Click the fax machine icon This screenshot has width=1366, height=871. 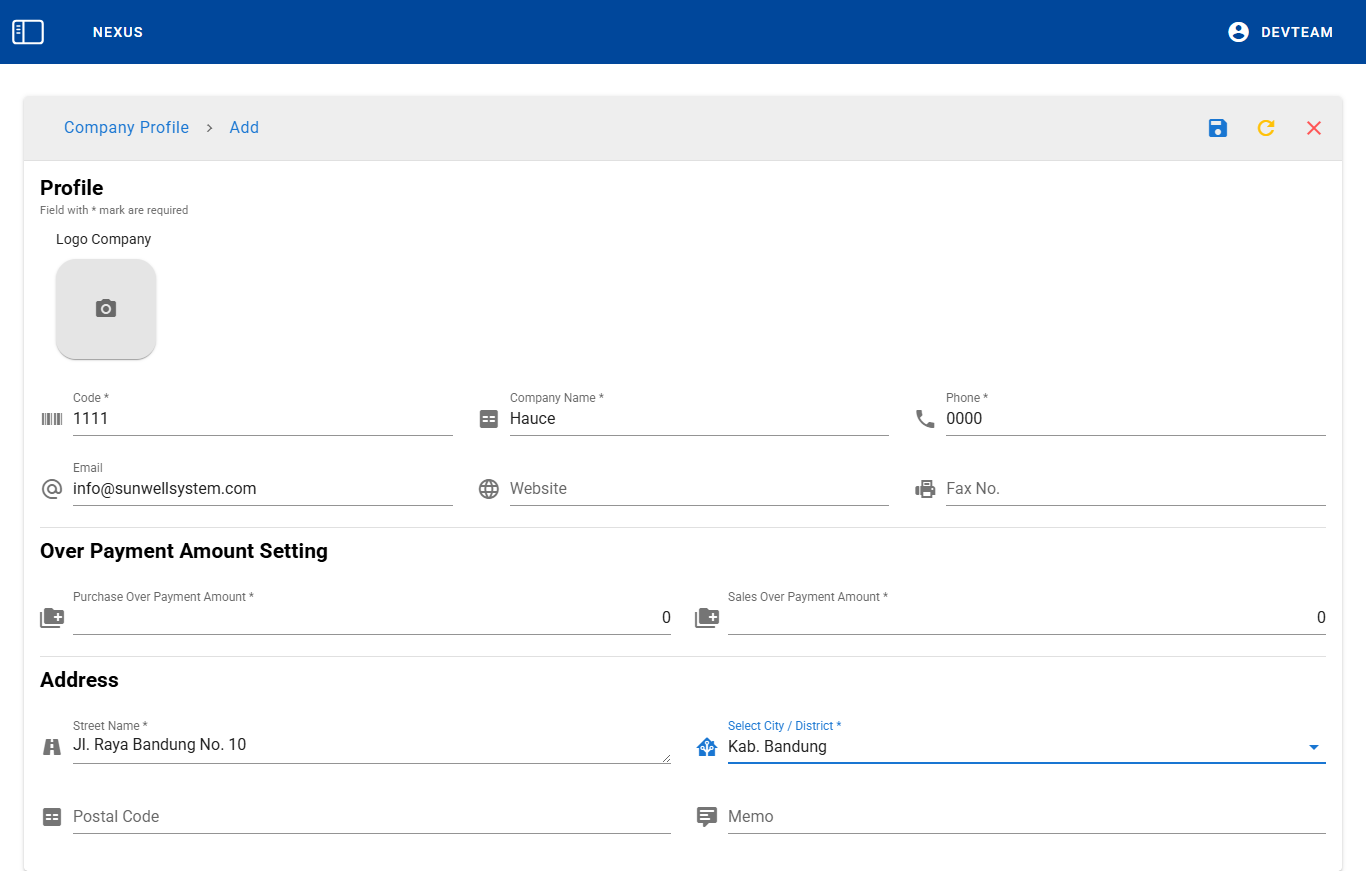pos(925,489)
